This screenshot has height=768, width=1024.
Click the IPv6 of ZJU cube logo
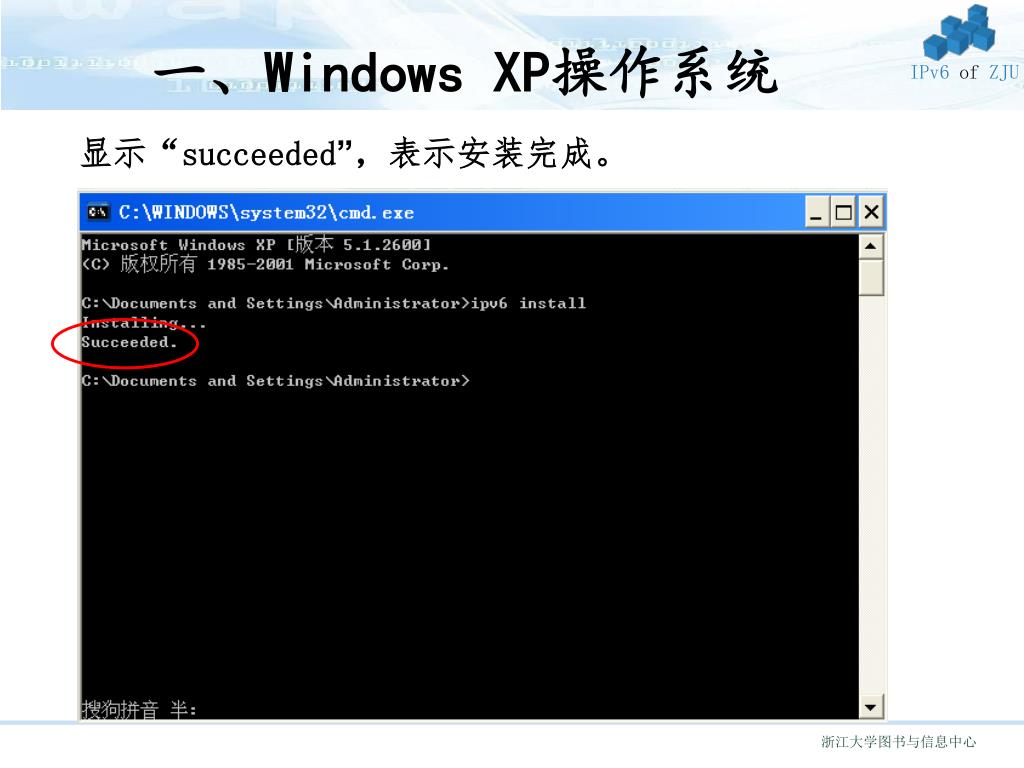point(959,31)
